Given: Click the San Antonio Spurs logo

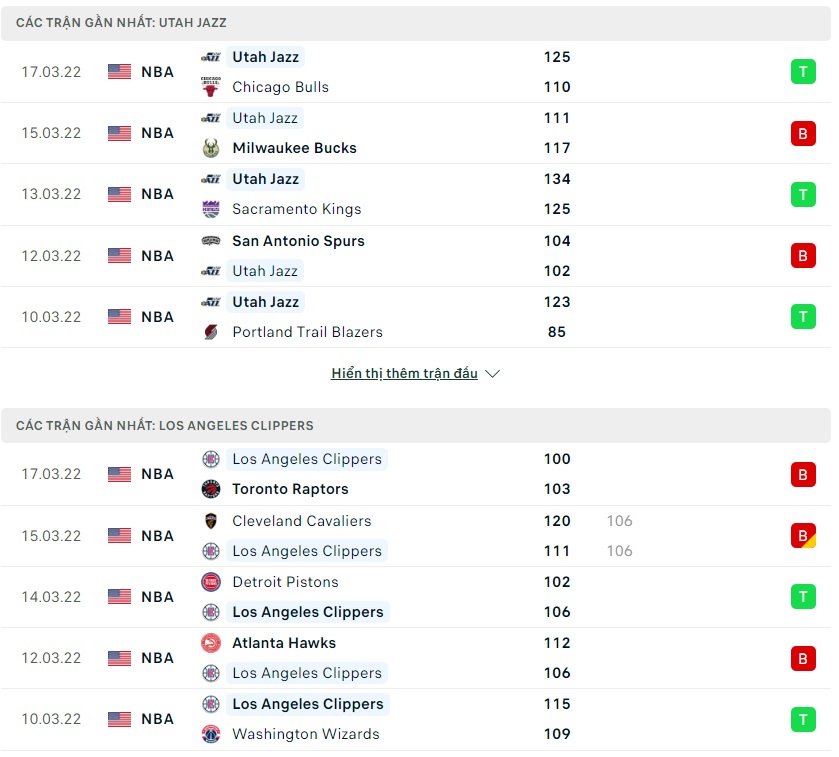Looking at the screenshot, I should [x=210, y=240].
